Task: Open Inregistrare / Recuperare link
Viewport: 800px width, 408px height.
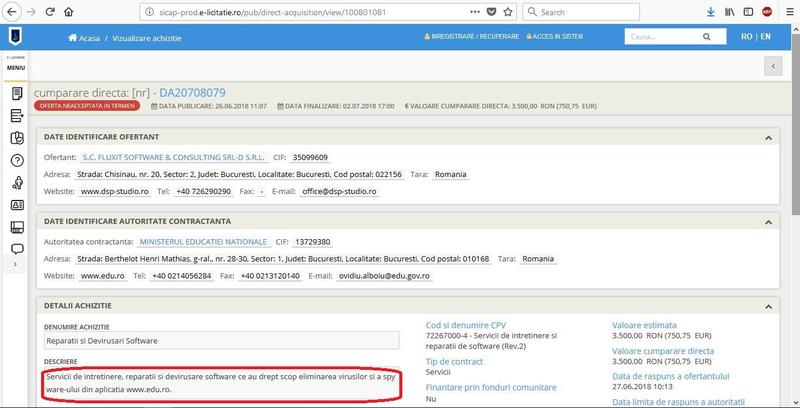Action: click(471, 37)
